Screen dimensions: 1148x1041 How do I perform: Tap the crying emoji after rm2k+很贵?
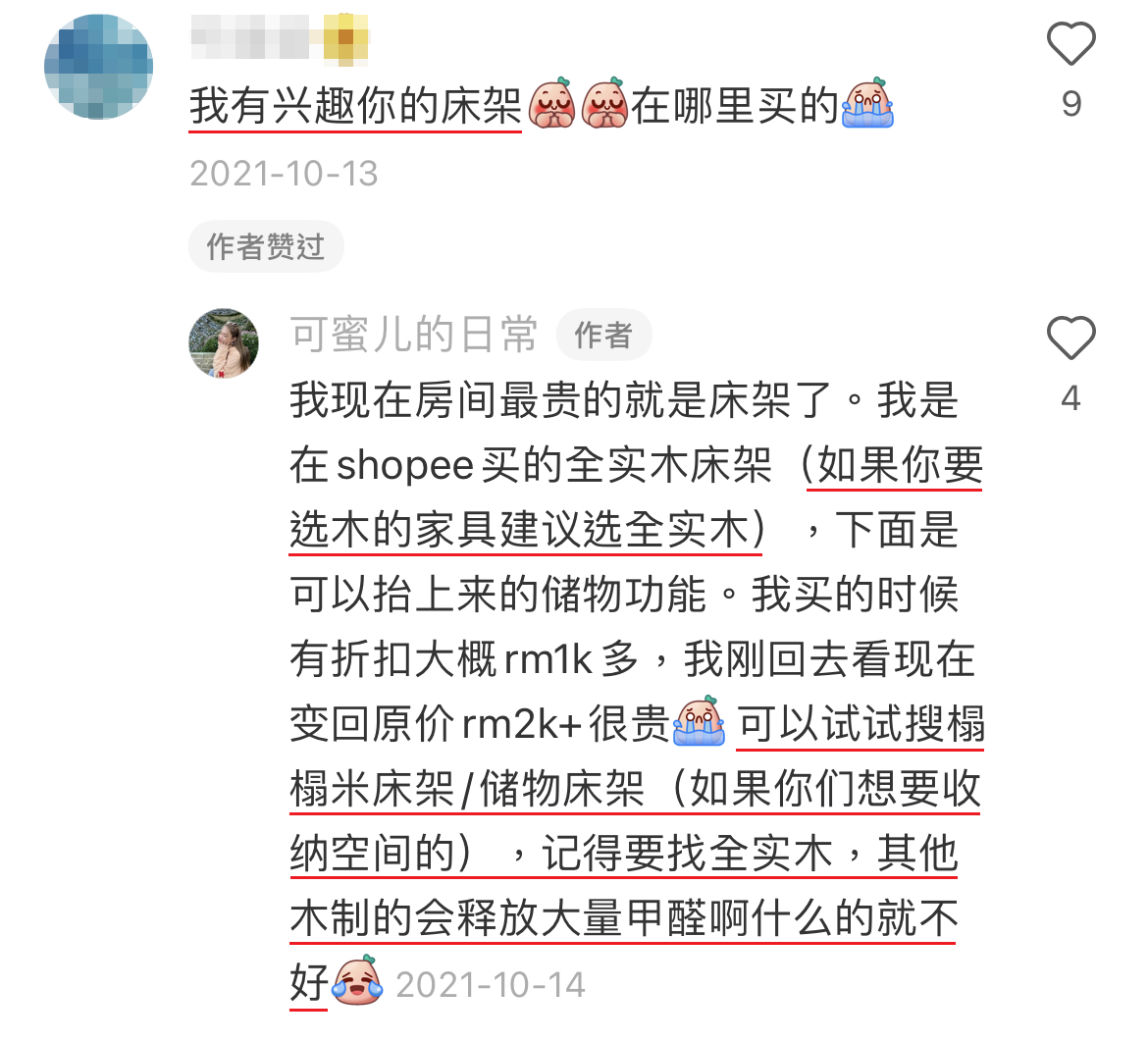[700, 722]
